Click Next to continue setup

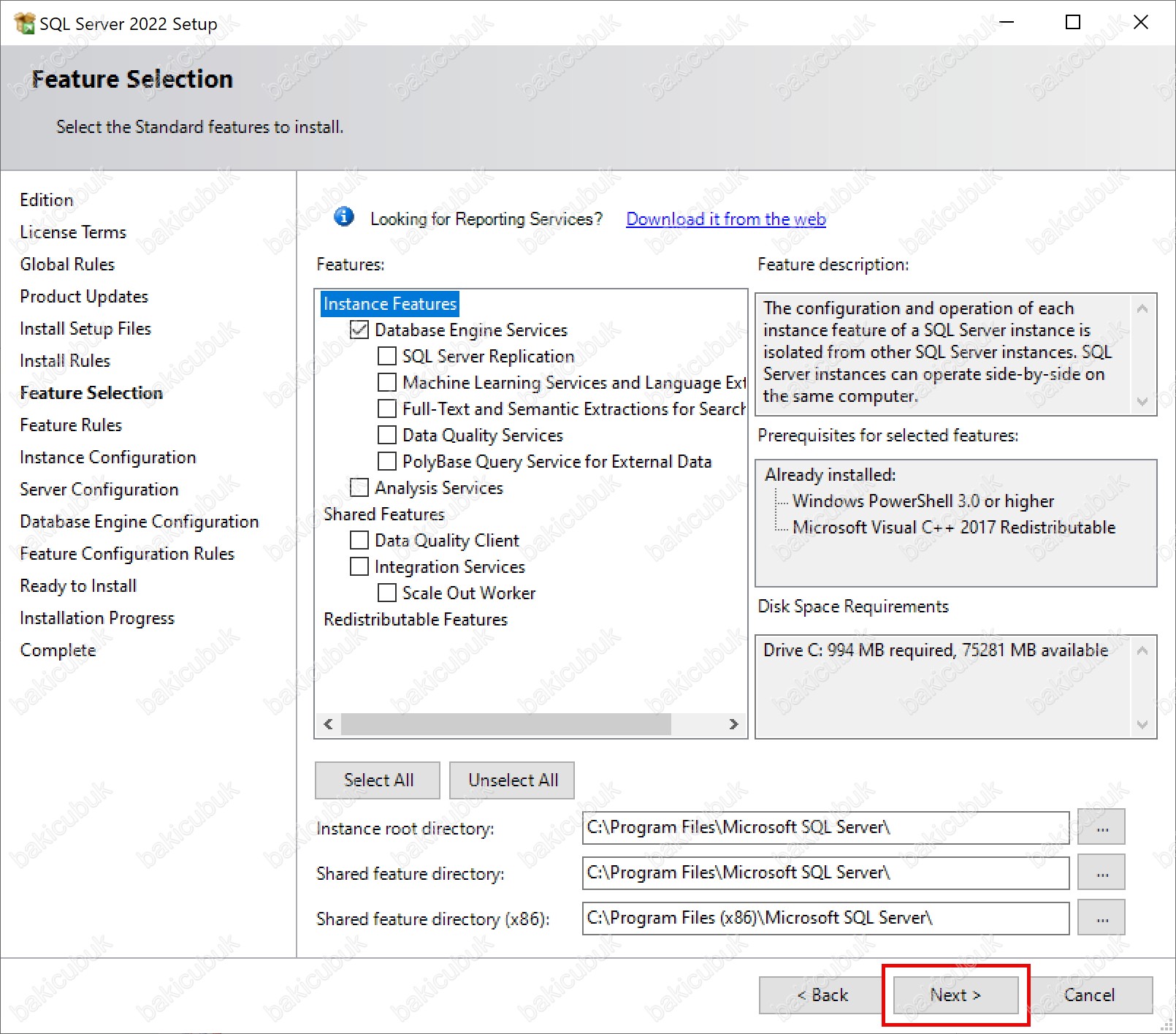[955, 995]
